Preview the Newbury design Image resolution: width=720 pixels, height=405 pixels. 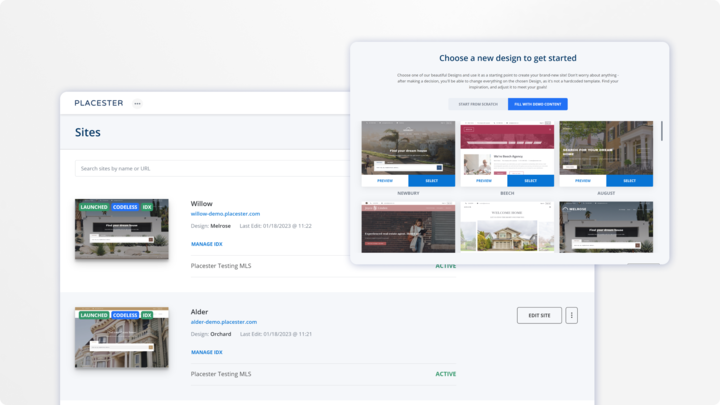click(x=385, y=181)
